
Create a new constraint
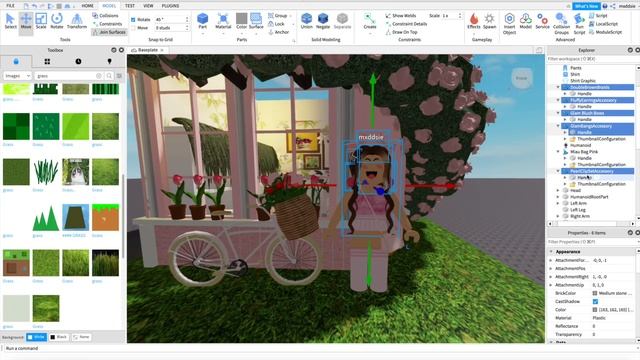tap(370, 21)
